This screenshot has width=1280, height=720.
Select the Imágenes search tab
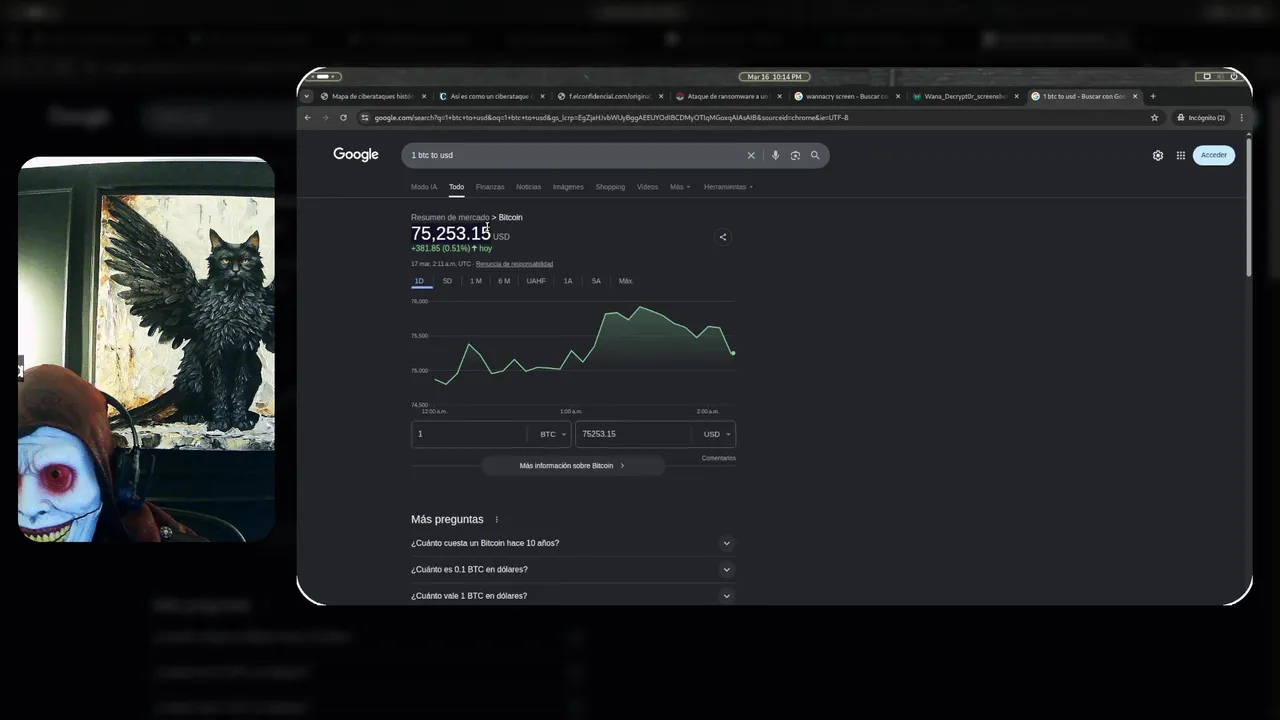pyautogui.click(x=568, y=187)
